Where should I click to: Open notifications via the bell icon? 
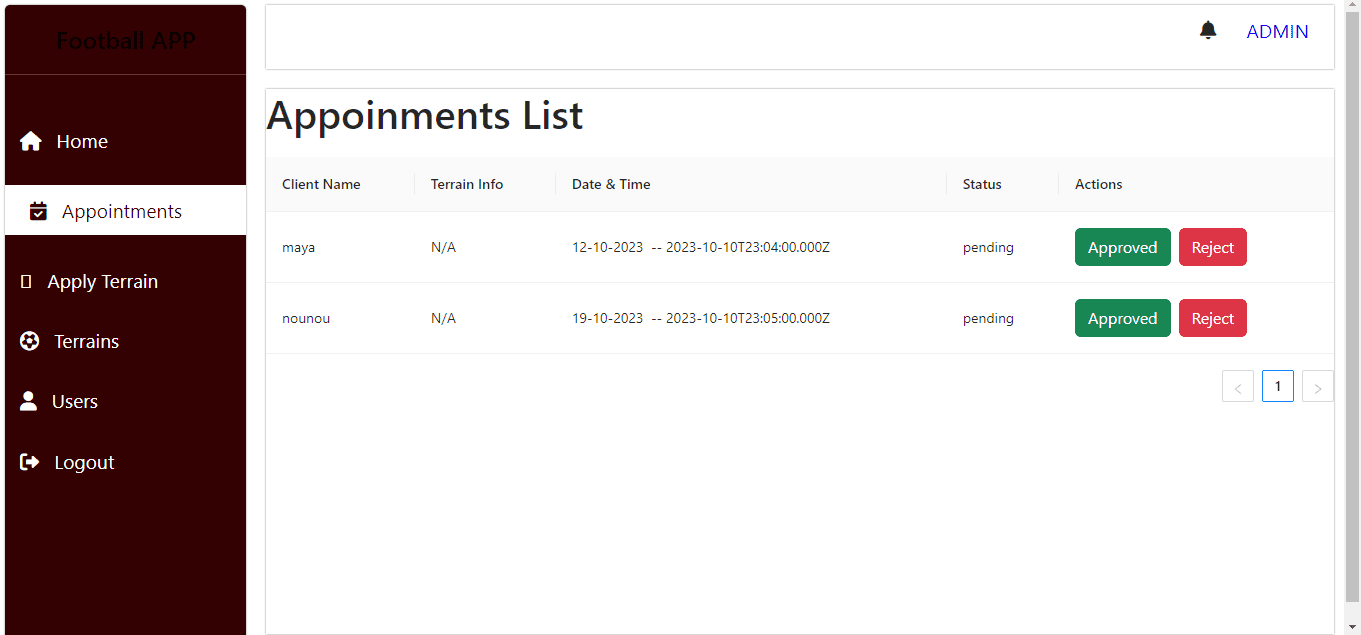[x=1208, y=30]
